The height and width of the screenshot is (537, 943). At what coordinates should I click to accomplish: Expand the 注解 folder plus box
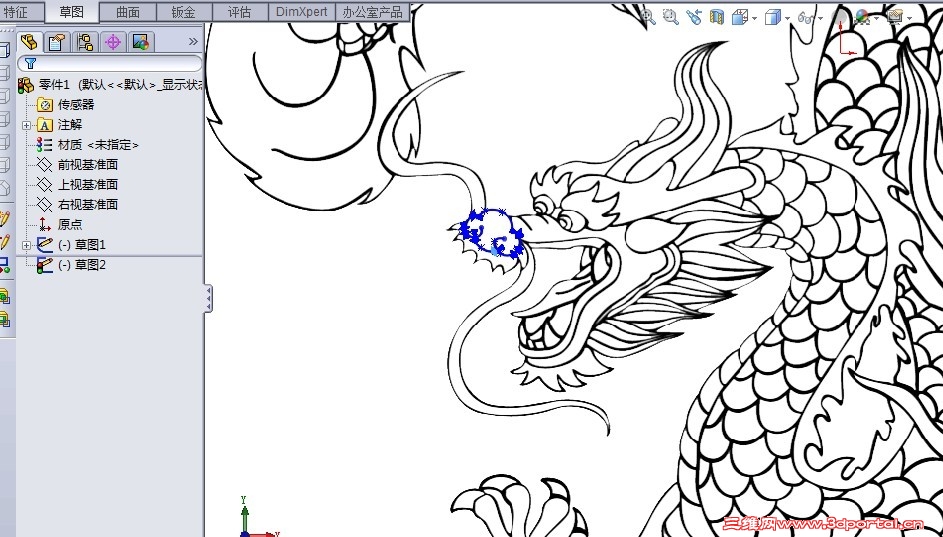click(x=26, y=125)
